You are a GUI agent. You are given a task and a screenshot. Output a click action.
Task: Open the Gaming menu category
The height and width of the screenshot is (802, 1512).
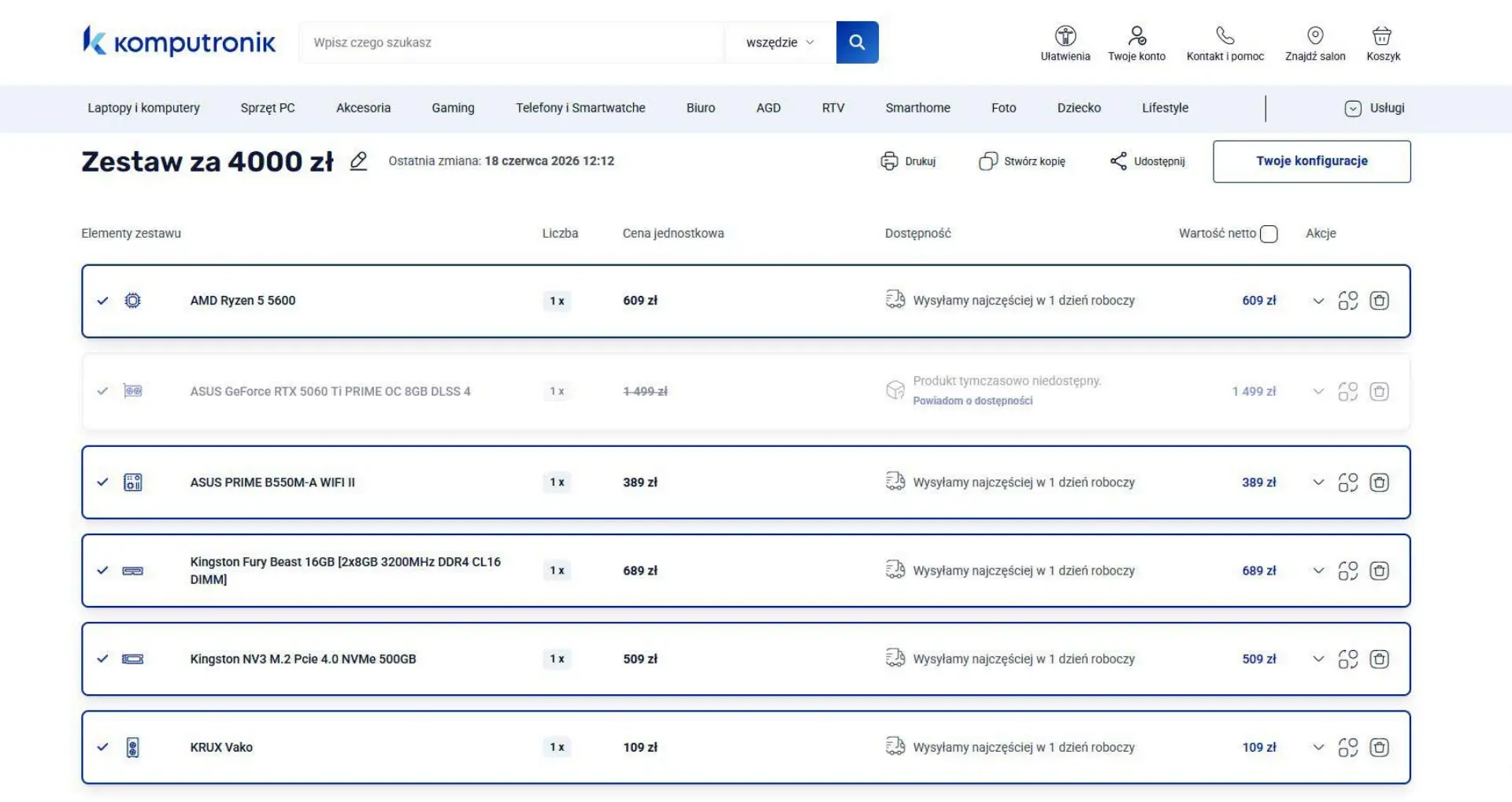453,108
